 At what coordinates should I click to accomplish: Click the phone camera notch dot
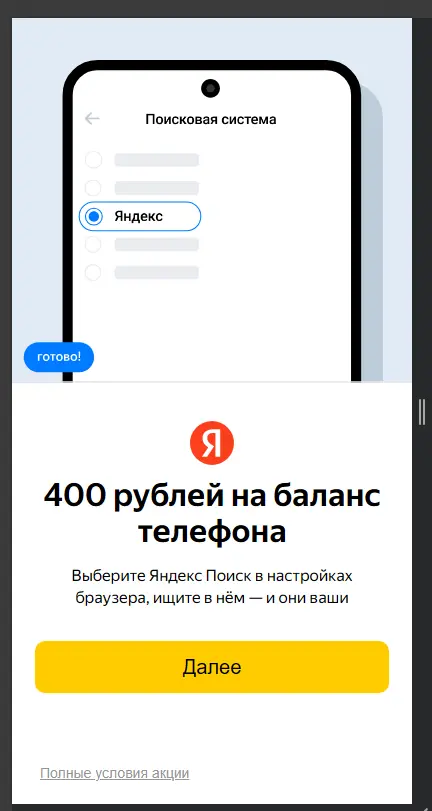click(210, 88)
